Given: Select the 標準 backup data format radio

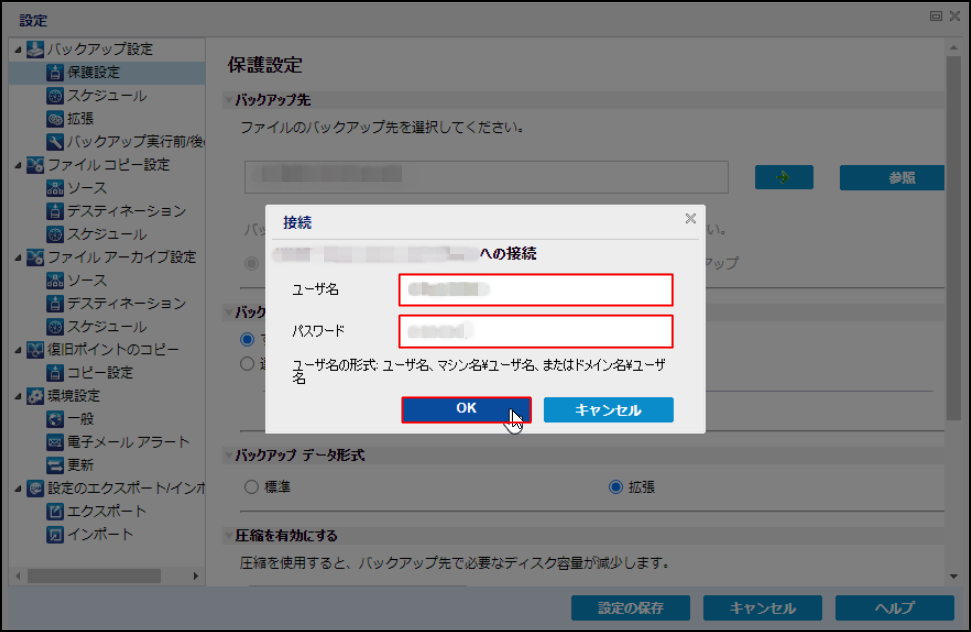Looking at the screenshot, I should (x=251, y=487).
